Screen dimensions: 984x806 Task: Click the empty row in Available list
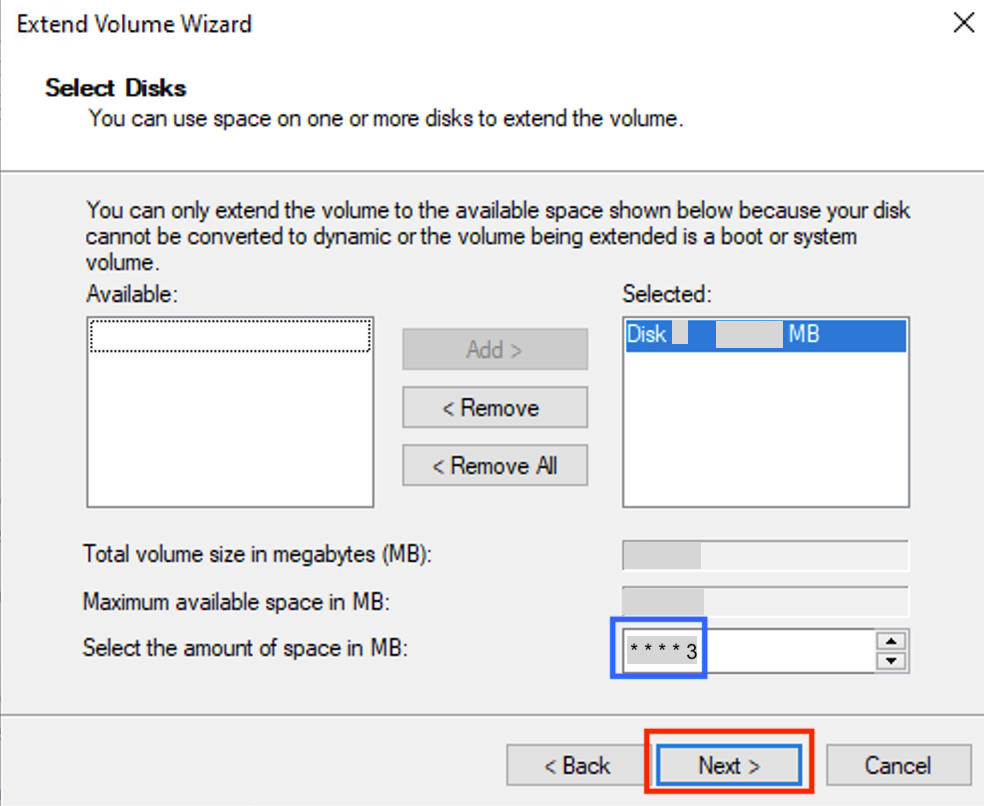pyautogui.click(x=230, y=336)
